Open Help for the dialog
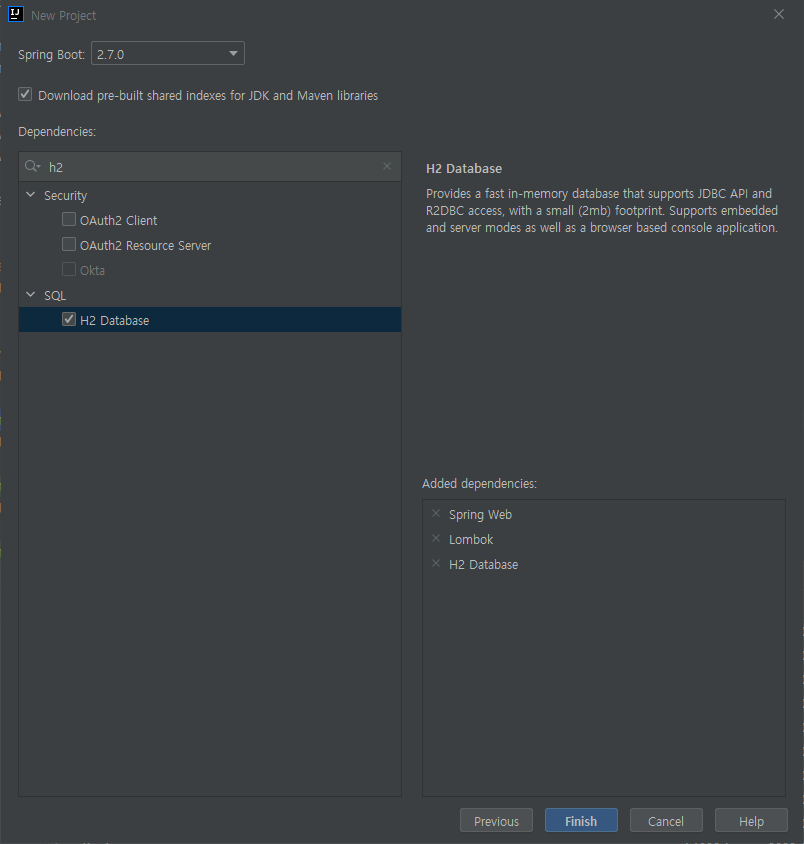804x844 pixels. coord(751,821)
